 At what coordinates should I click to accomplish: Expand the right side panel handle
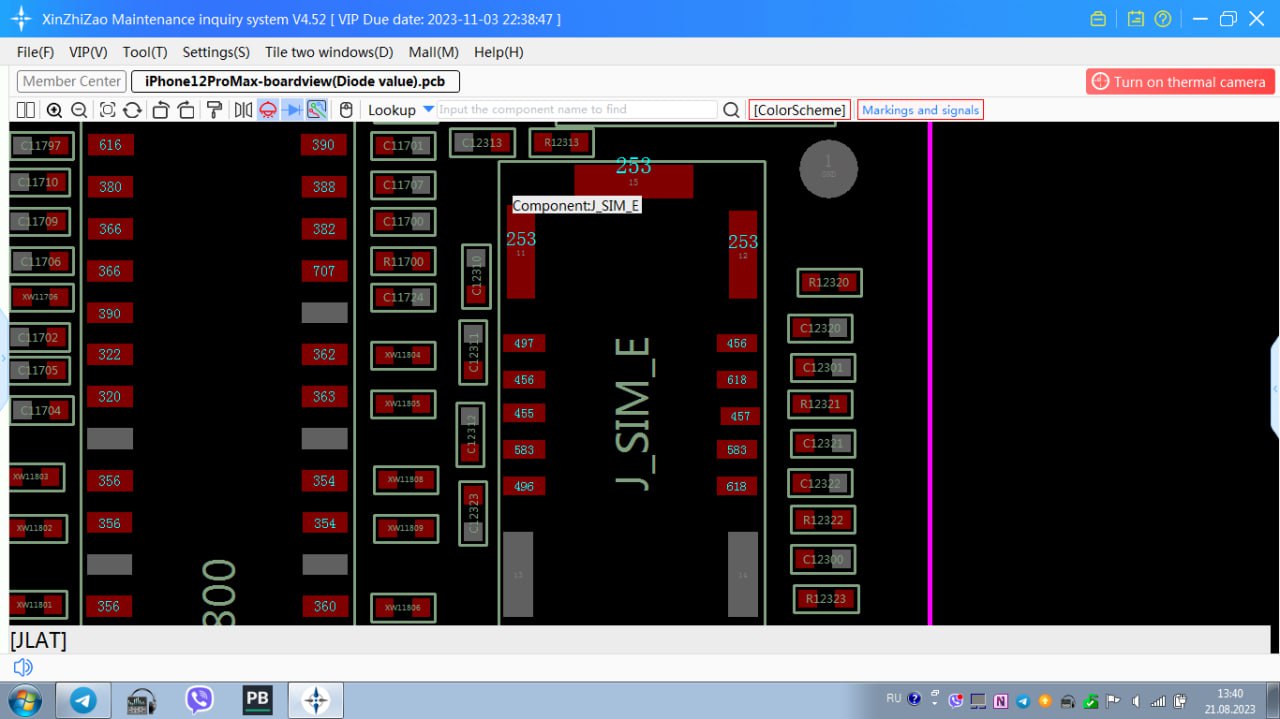(x=1275, y=388)
